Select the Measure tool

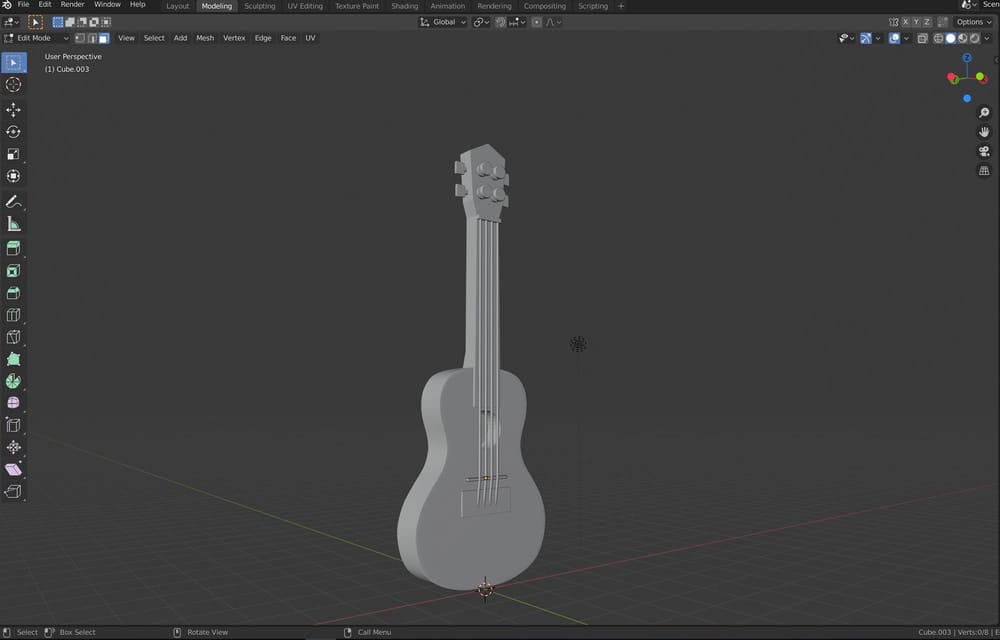pyautogui.click(x=13, y=224)
